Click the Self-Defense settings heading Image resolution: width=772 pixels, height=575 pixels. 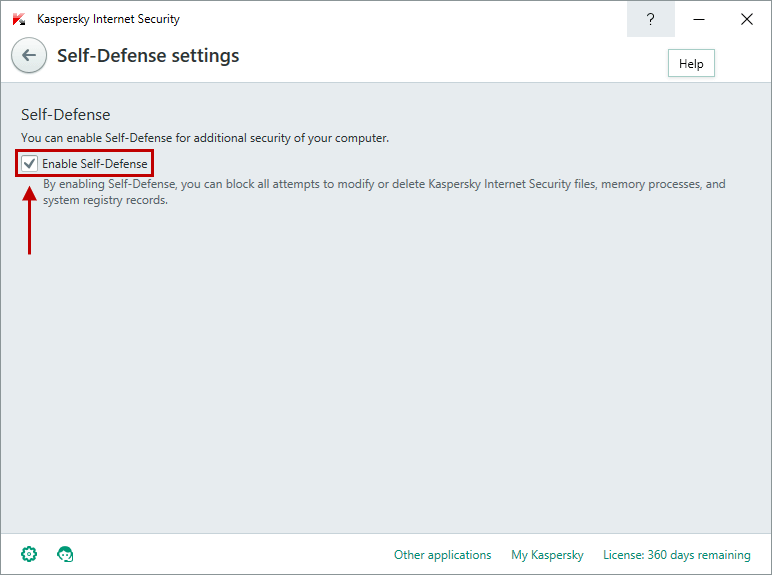click(x=148, y=56)
